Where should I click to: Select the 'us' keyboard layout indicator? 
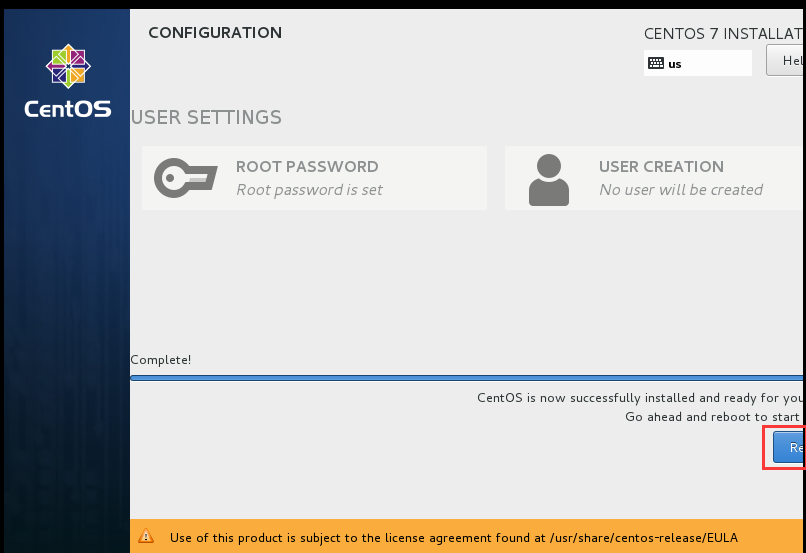675,64
